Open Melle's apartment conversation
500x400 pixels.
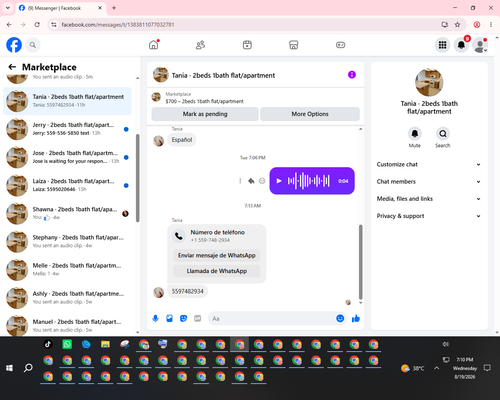pyautogui.click(x=68, y=270)
